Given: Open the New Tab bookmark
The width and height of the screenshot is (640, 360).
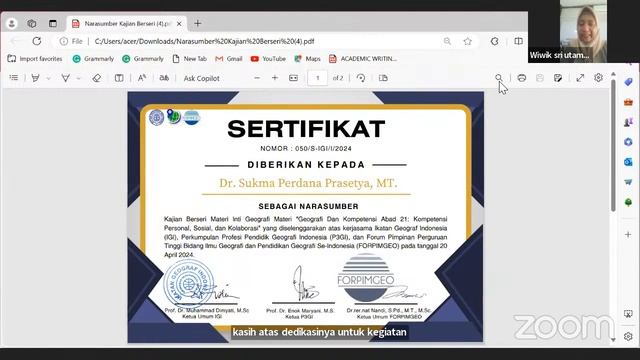Looking at the screenshot, I should pyautogui.click(x=190, y=59).
